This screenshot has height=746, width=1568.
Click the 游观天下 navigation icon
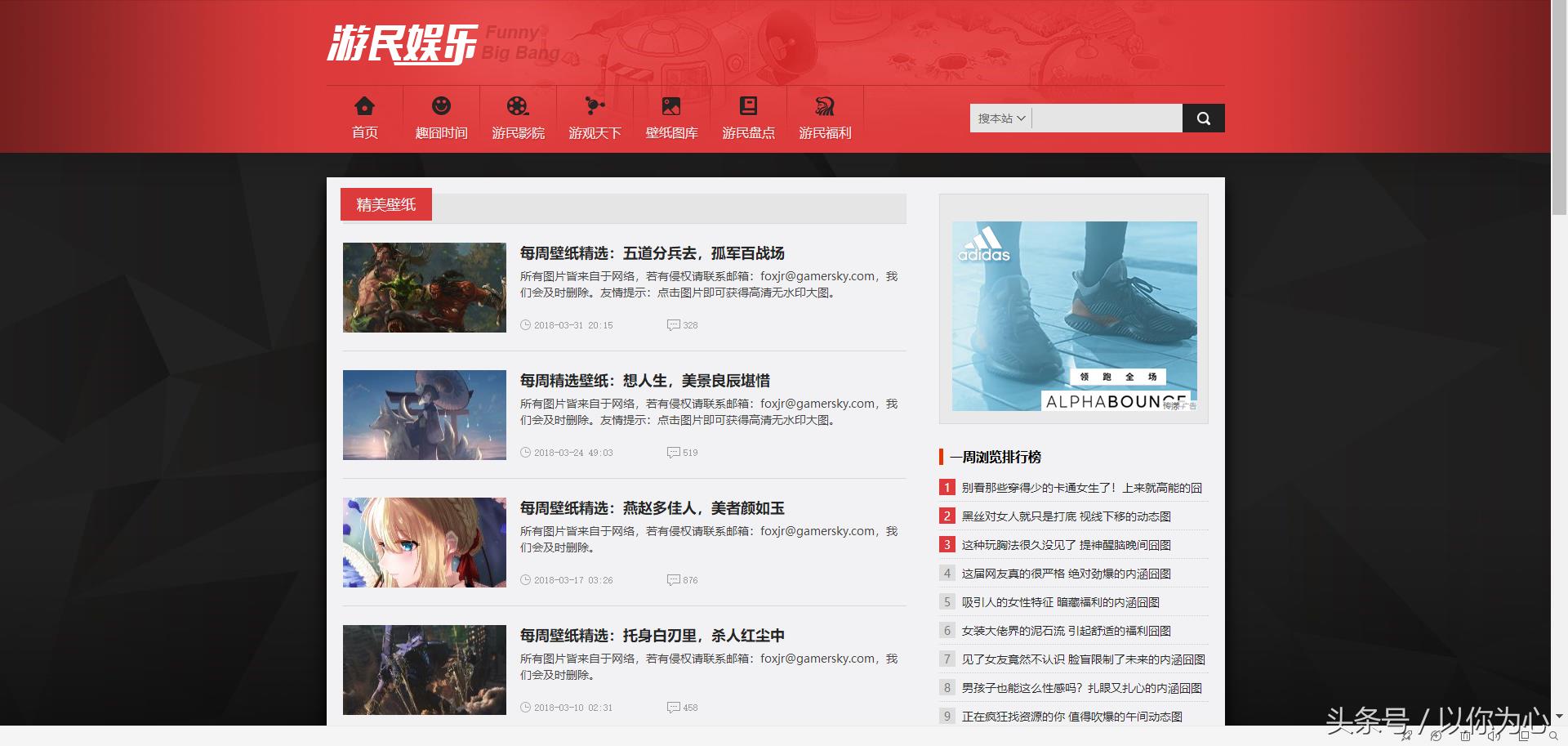coord(595,106)
